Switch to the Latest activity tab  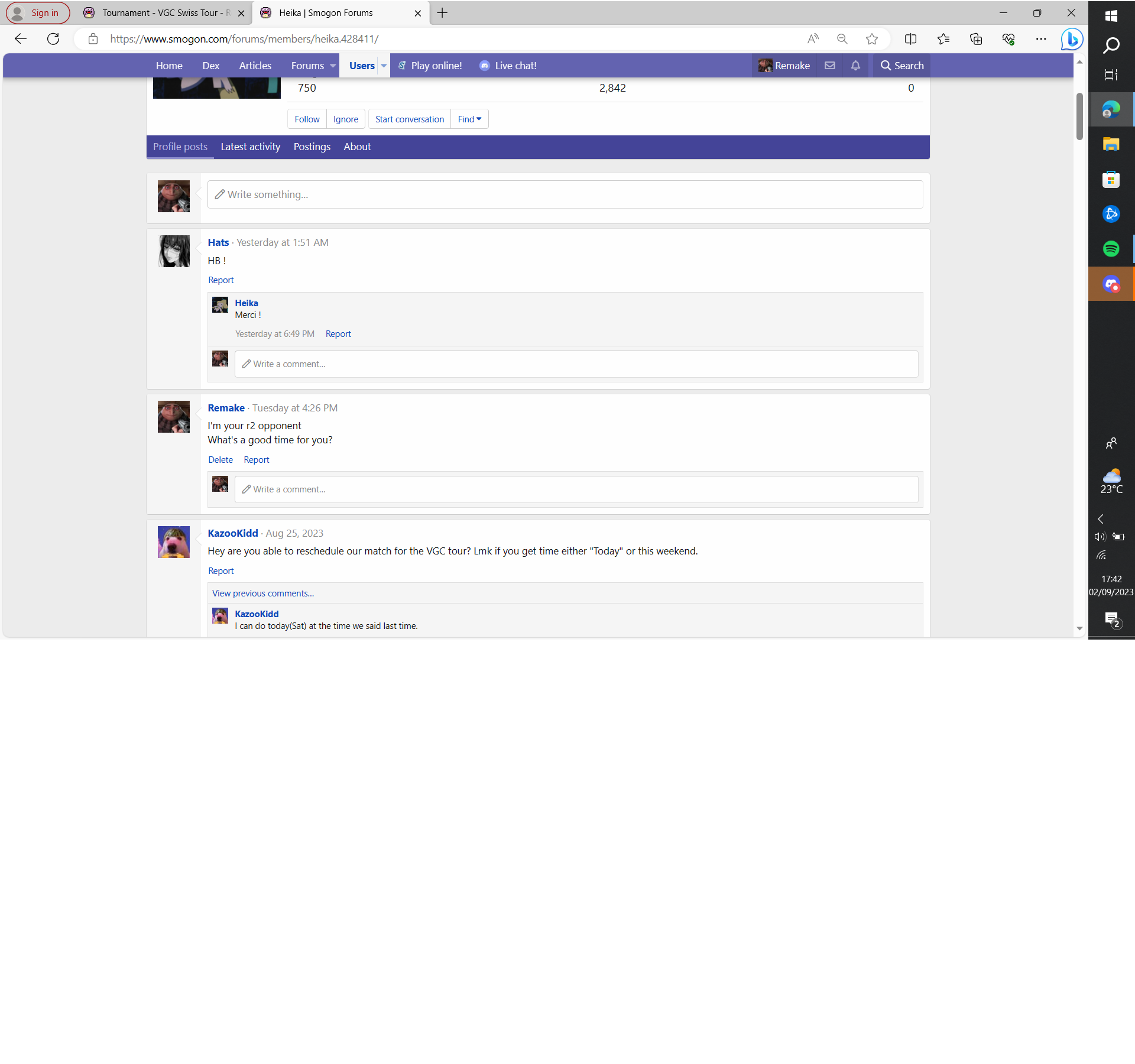click(250, 147)
